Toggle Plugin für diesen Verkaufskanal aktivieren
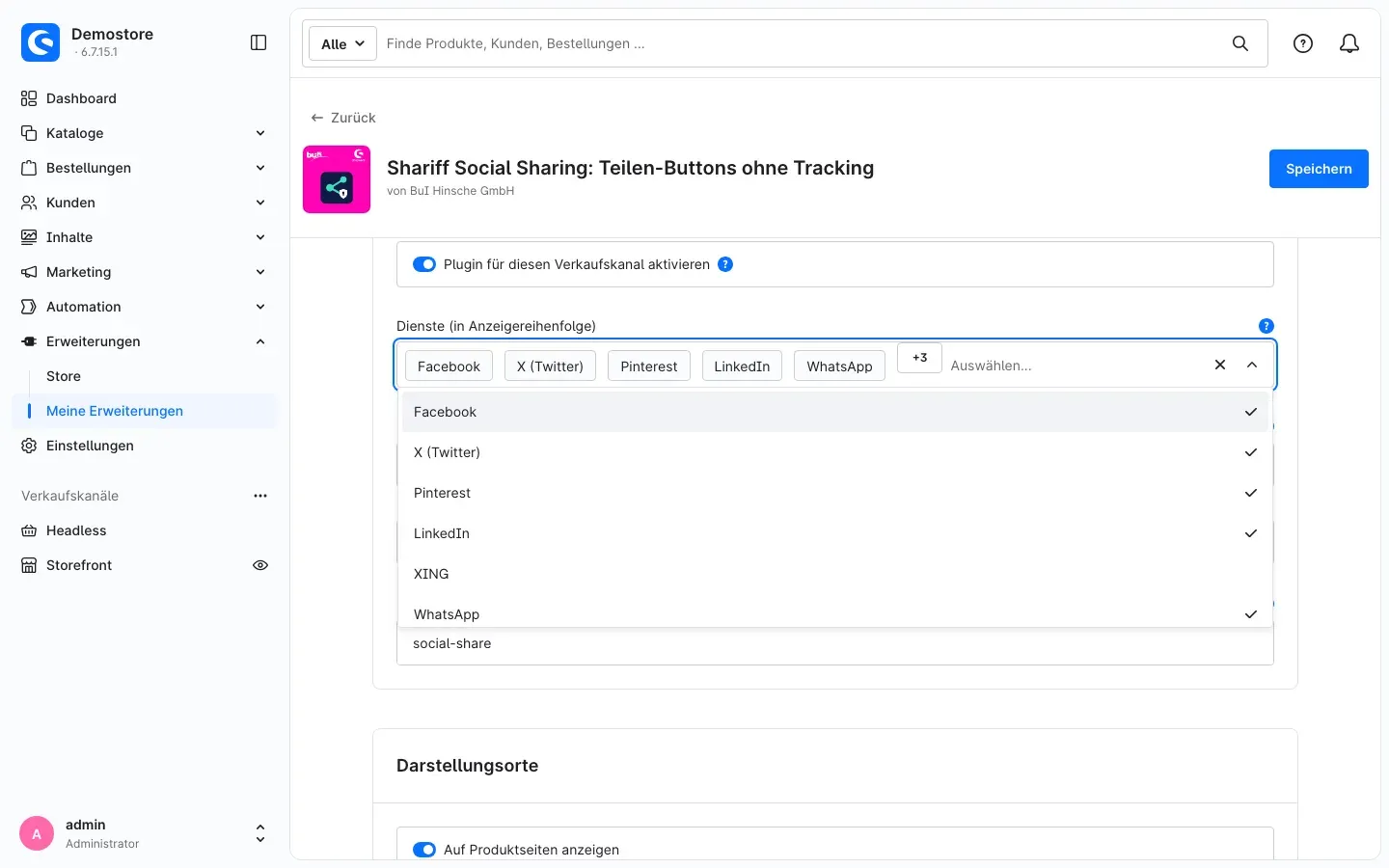Screen dimensions: 1389x868 pos(424,264)
